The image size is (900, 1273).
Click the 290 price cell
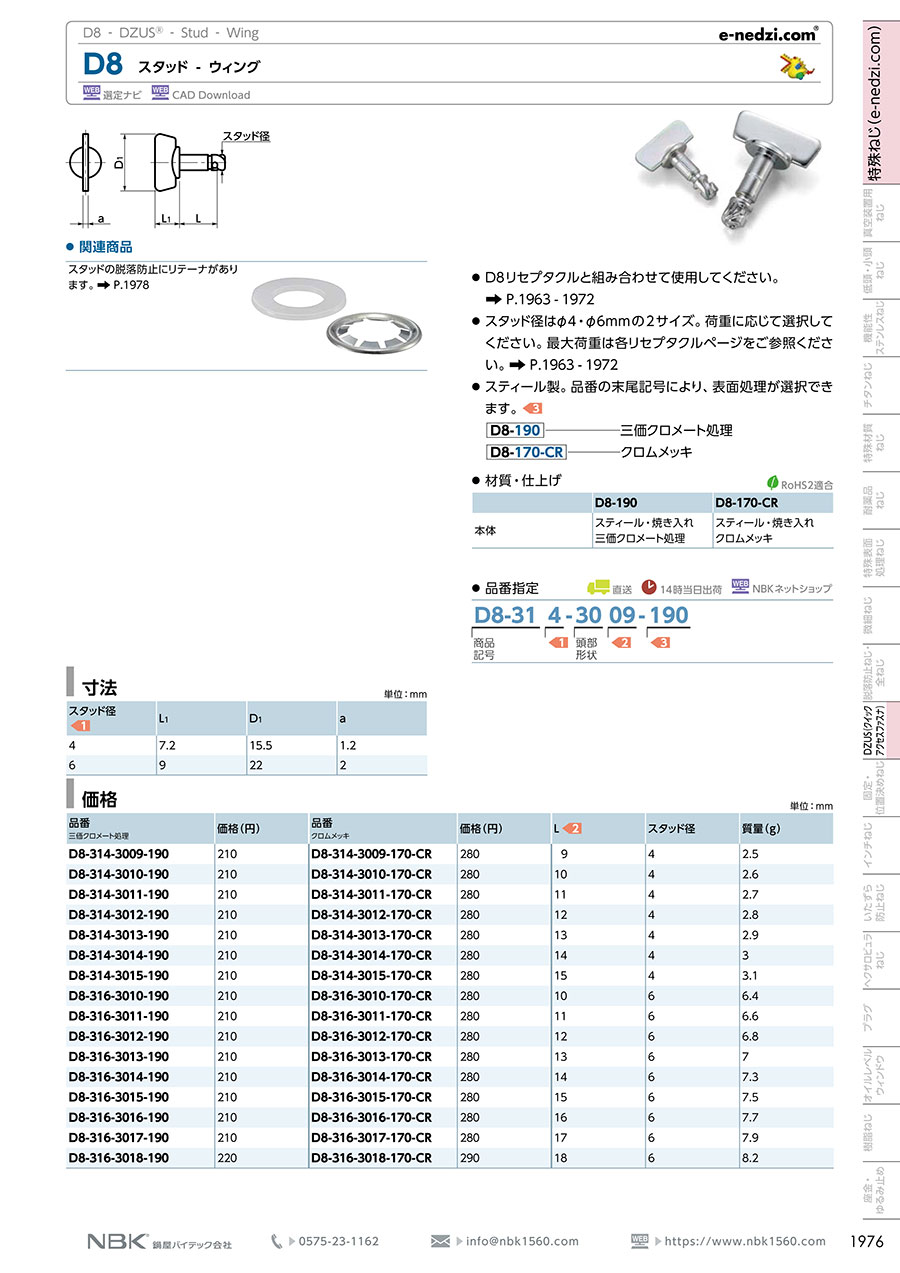click(470, 1158)
